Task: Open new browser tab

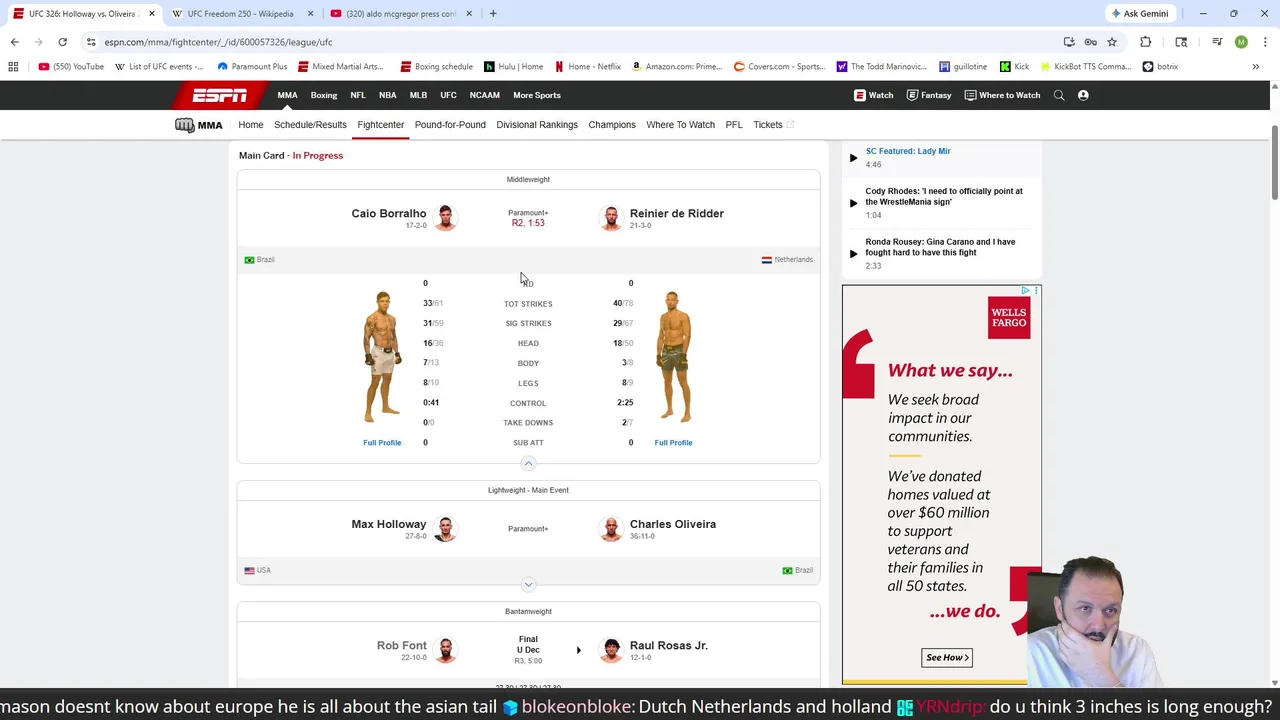Action: [x=493, y=14]
